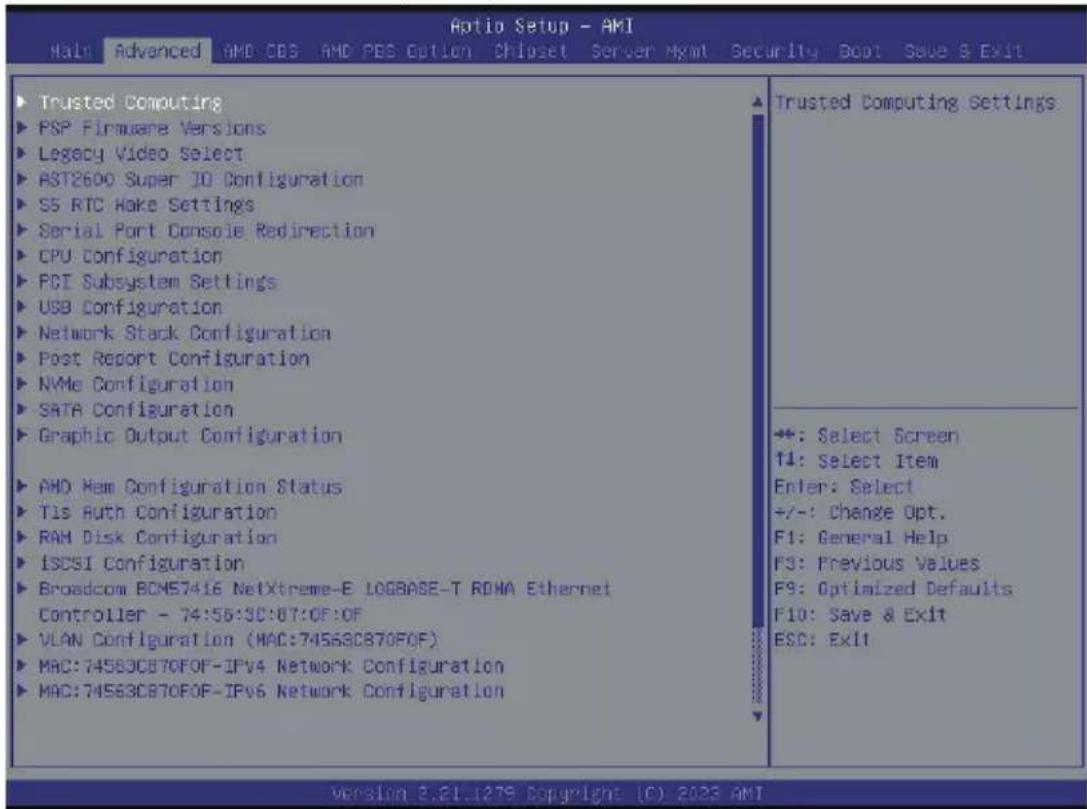Image resolution: width=1087 pixels, height=809 pixels.
Task: Click the arrow beside Trusted Computing
Action: pyautogui.click(x=22, y=102)
